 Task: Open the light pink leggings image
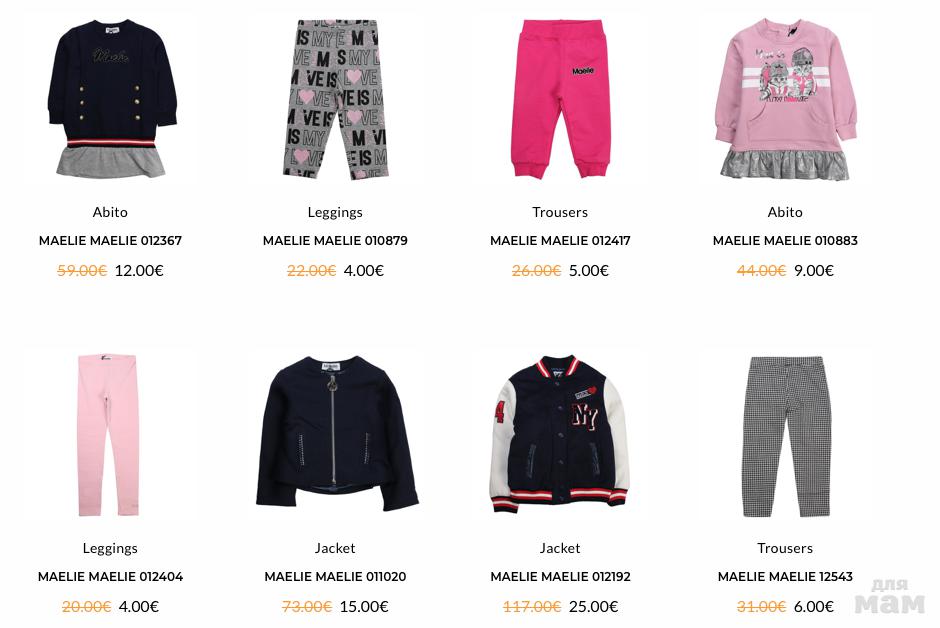109,436
